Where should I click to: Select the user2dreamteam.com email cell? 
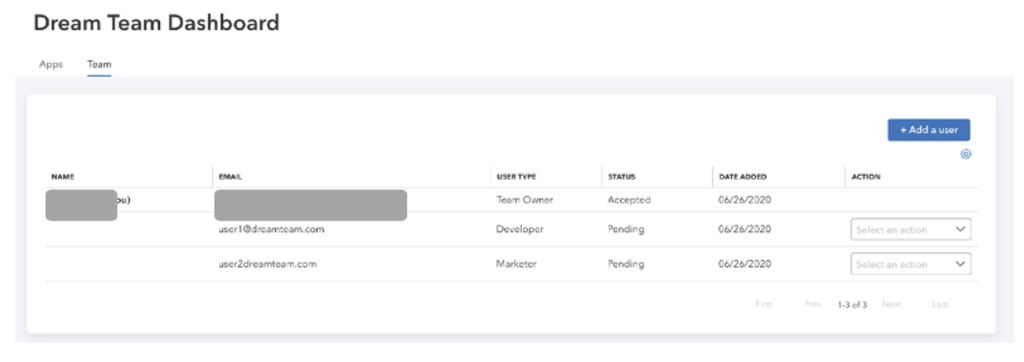pyautogui.click(x=268, y=264)
